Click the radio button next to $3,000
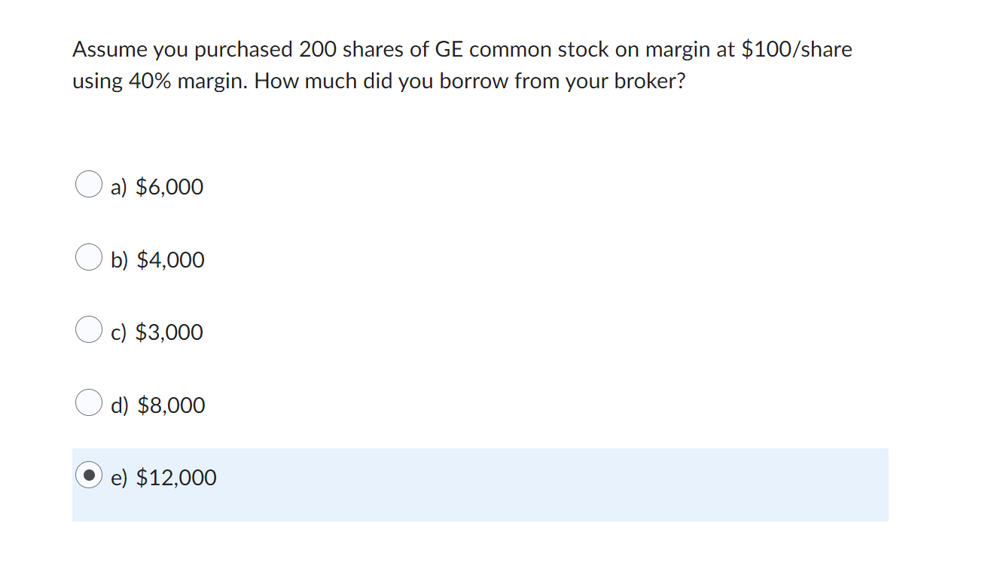The width and height of the screenshot is (991, 585). point(88,329)
